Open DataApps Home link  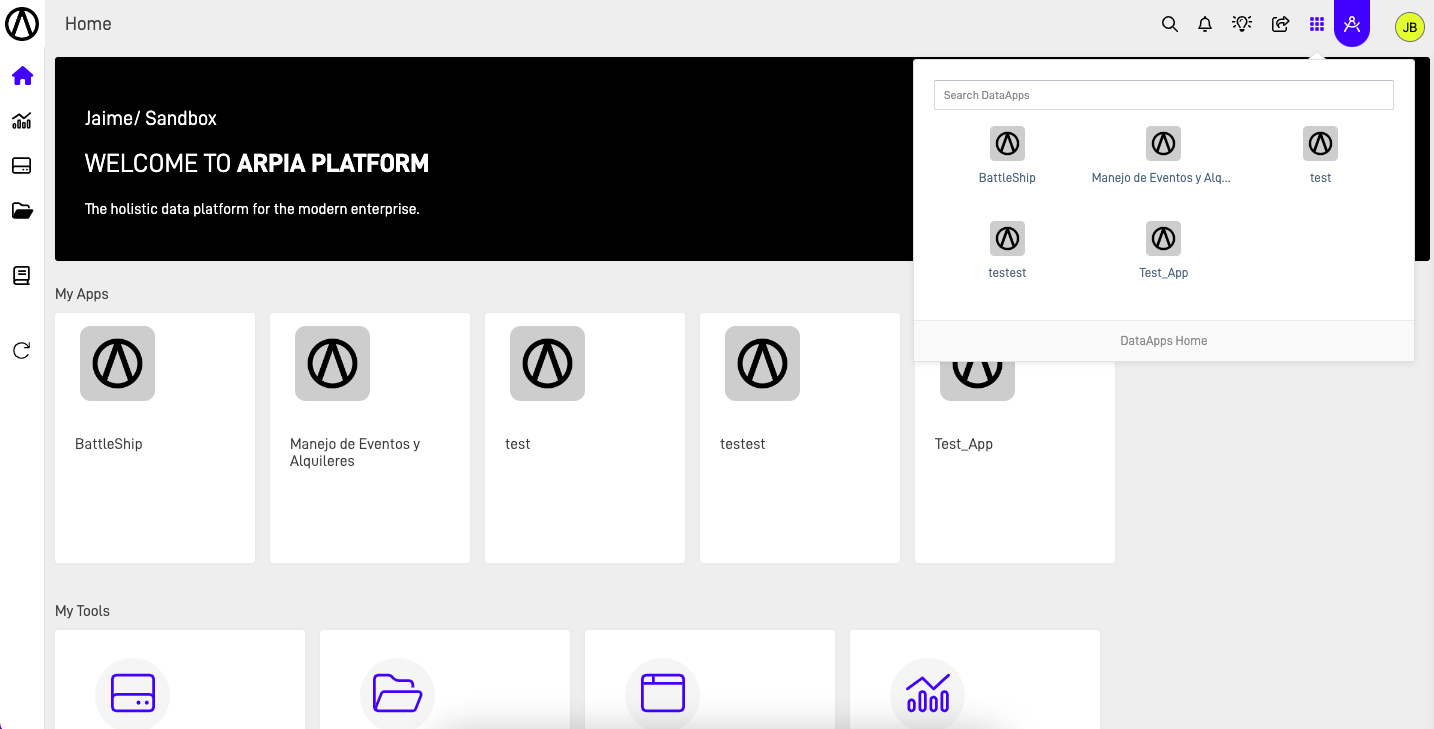tap(1164, 341)
